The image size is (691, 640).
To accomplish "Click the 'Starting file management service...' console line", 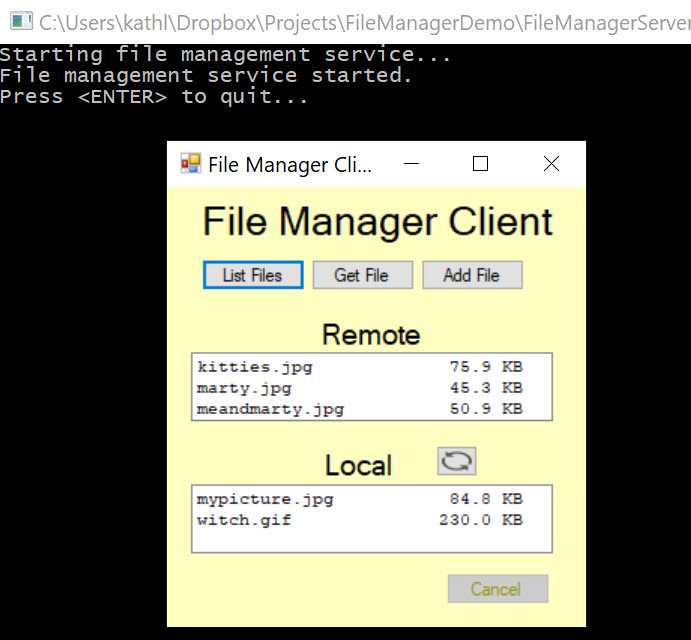I will click(x=225, y=55).
